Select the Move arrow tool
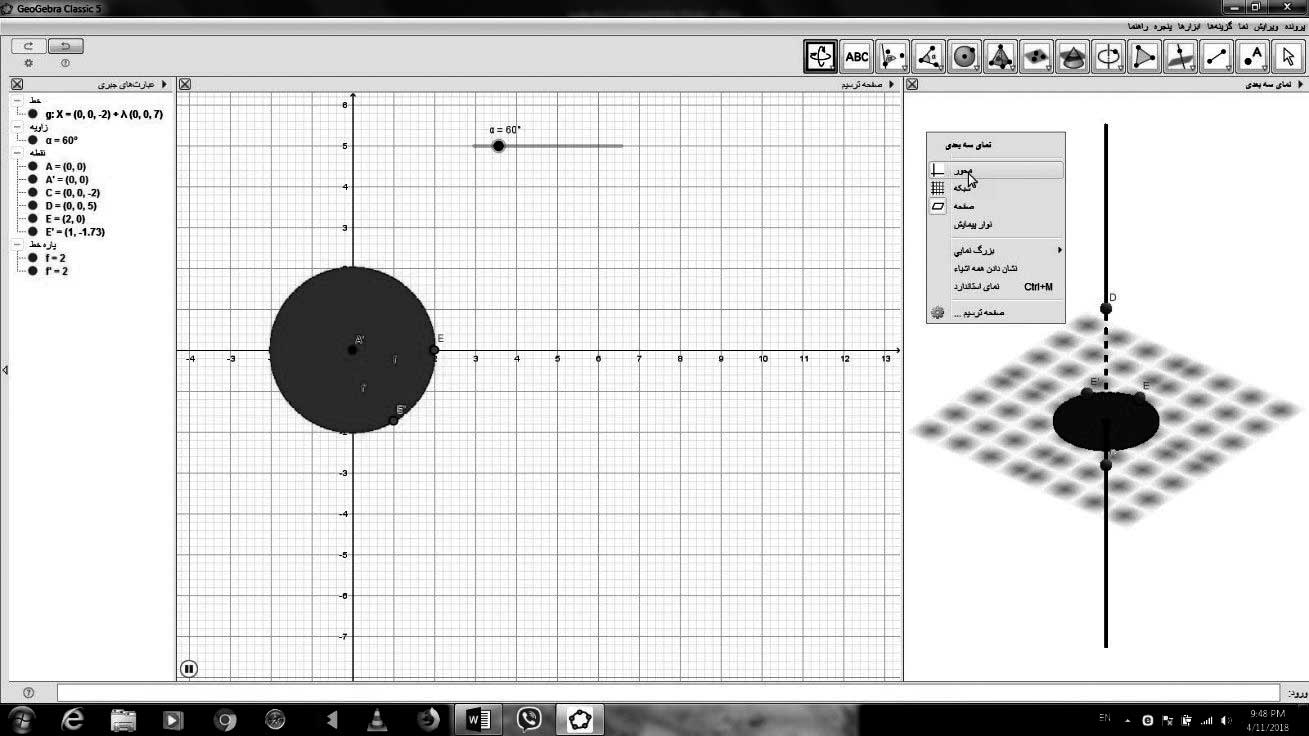The width and height of the screenshot is (1309, 736). 1288,57
